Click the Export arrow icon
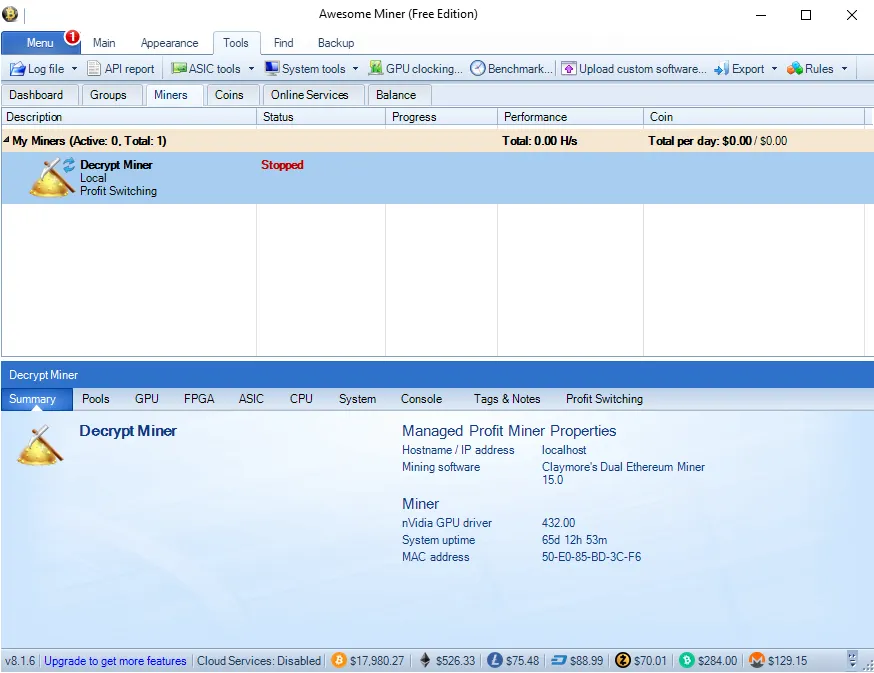The height and width of the screenshot is (673, 874). 722,69
